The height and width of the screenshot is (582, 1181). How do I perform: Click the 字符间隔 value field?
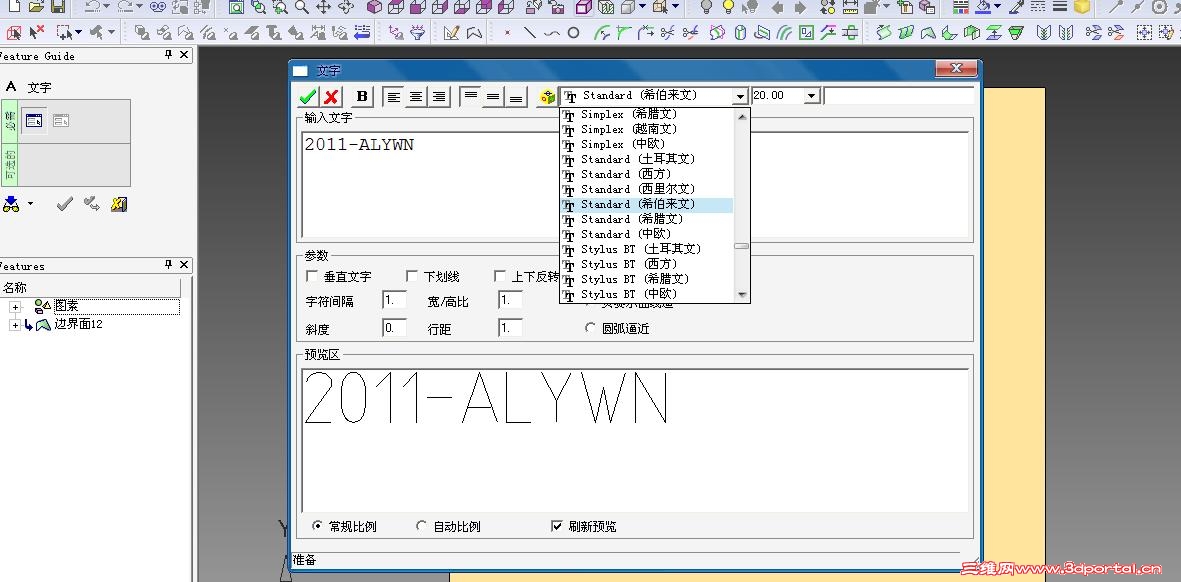tap(394, 300)
